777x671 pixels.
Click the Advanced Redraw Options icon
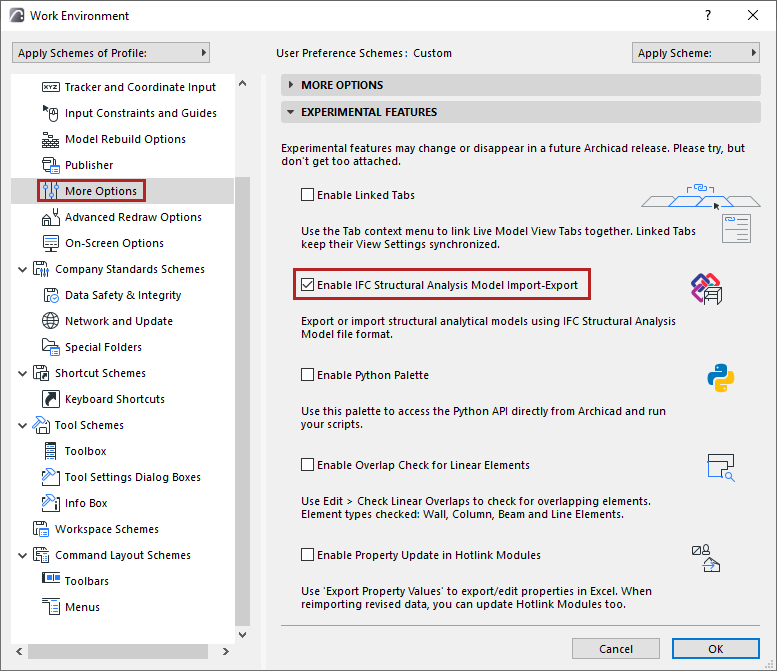coord(51,217)
